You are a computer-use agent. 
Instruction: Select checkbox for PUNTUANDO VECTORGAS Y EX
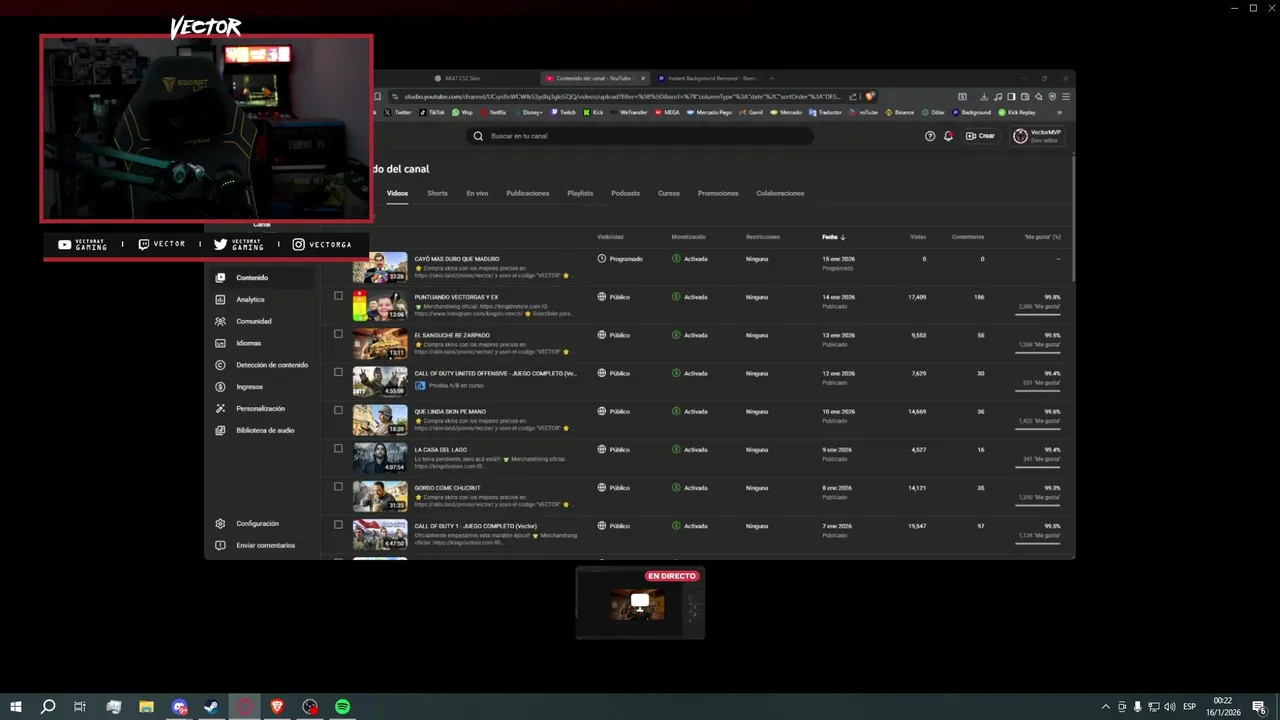(x=338, y=296)
